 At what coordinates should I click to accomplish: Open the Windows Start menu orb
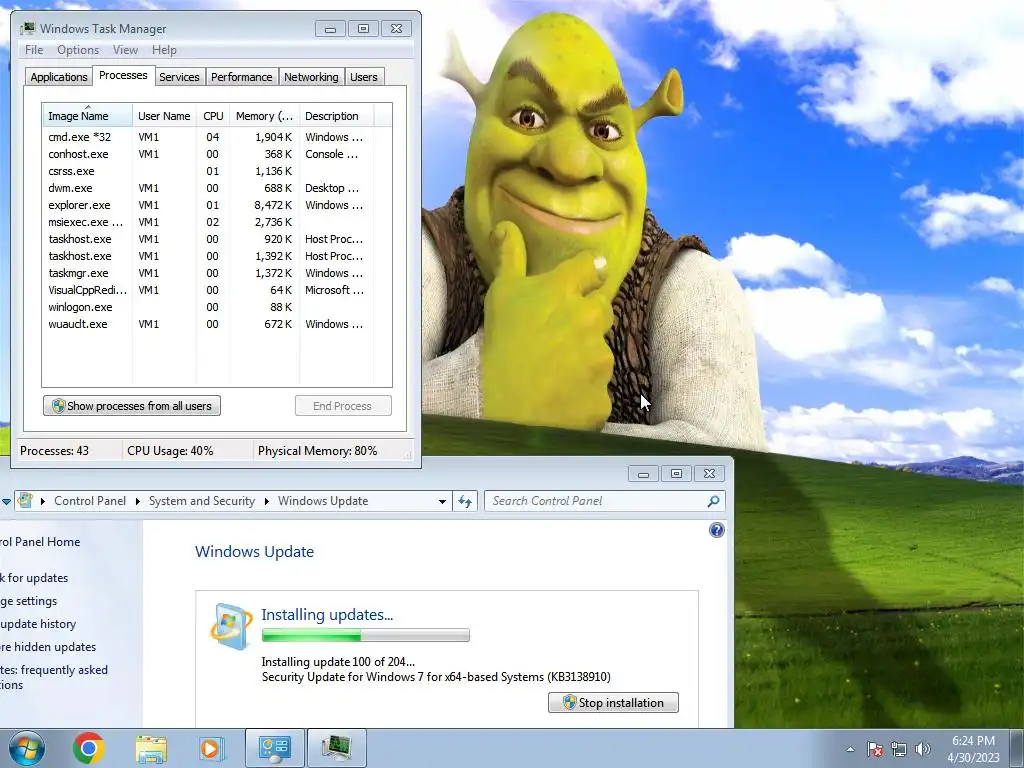[27, 748]
